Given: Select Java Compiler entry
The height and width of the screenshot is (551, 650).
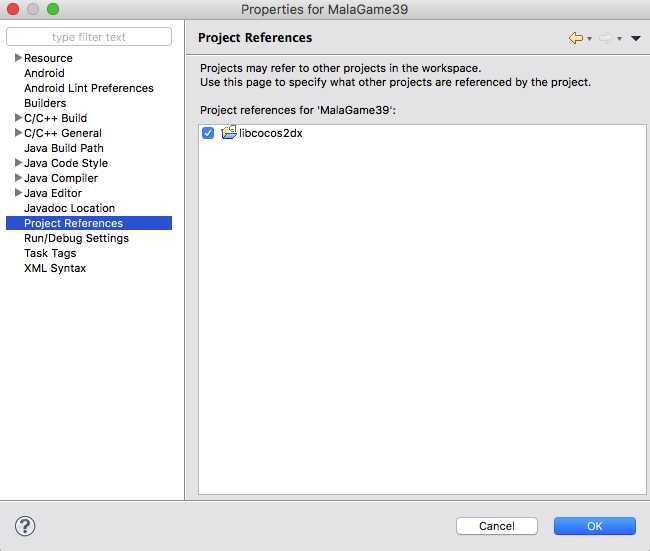Looking at the screenshot, I should [61, 178].
